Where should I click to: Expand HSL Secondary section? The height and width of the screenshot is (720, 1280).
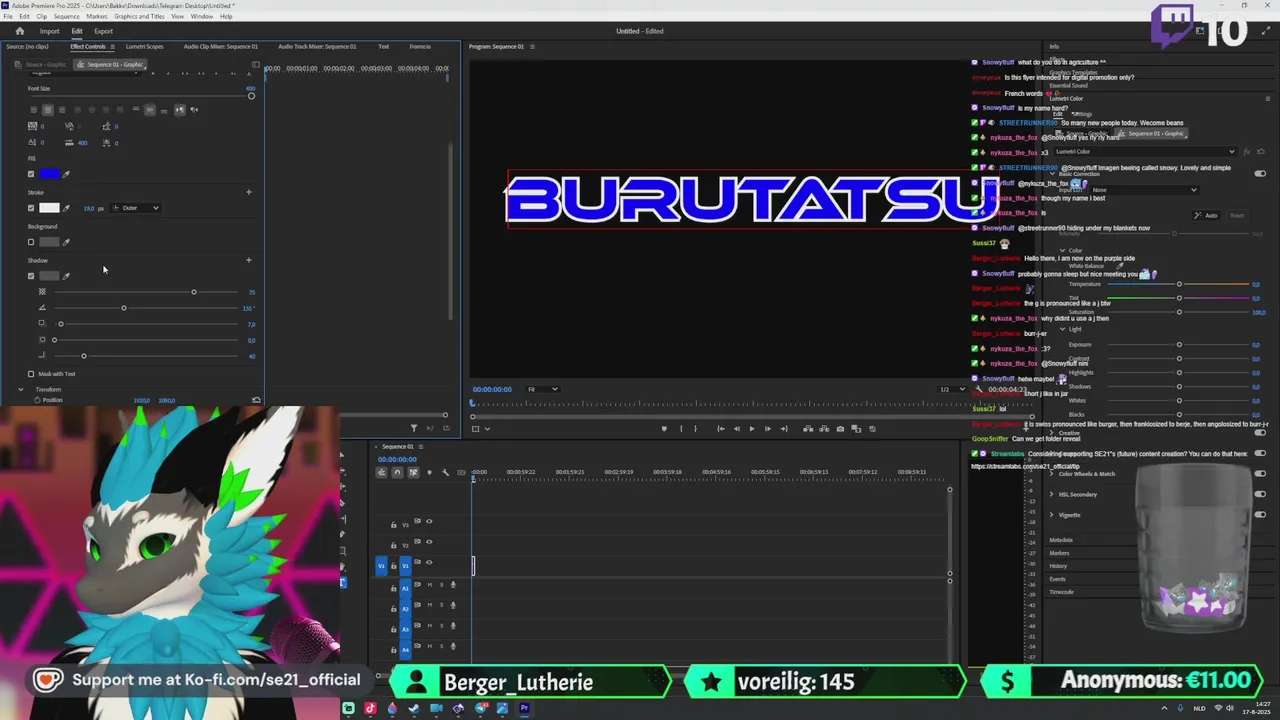point(1051,494)
